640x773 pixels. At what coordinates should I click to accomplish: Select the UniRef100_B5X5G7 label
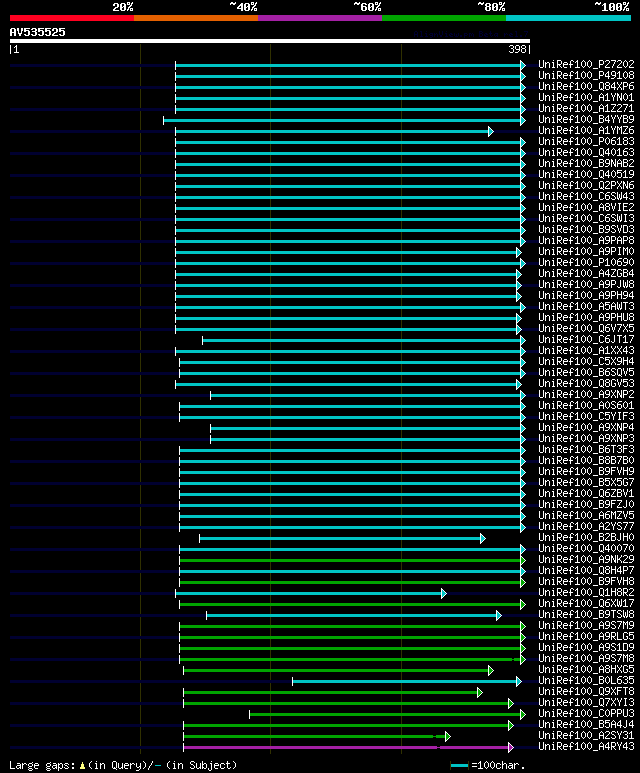pyautogui.click(x=586, y=483)
